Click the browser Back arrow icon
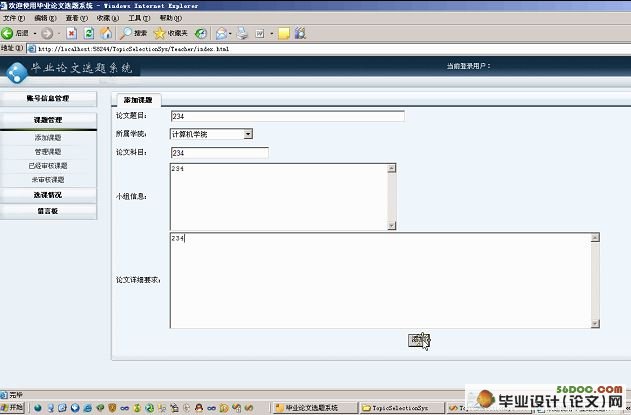 click(x=8, y=33)
